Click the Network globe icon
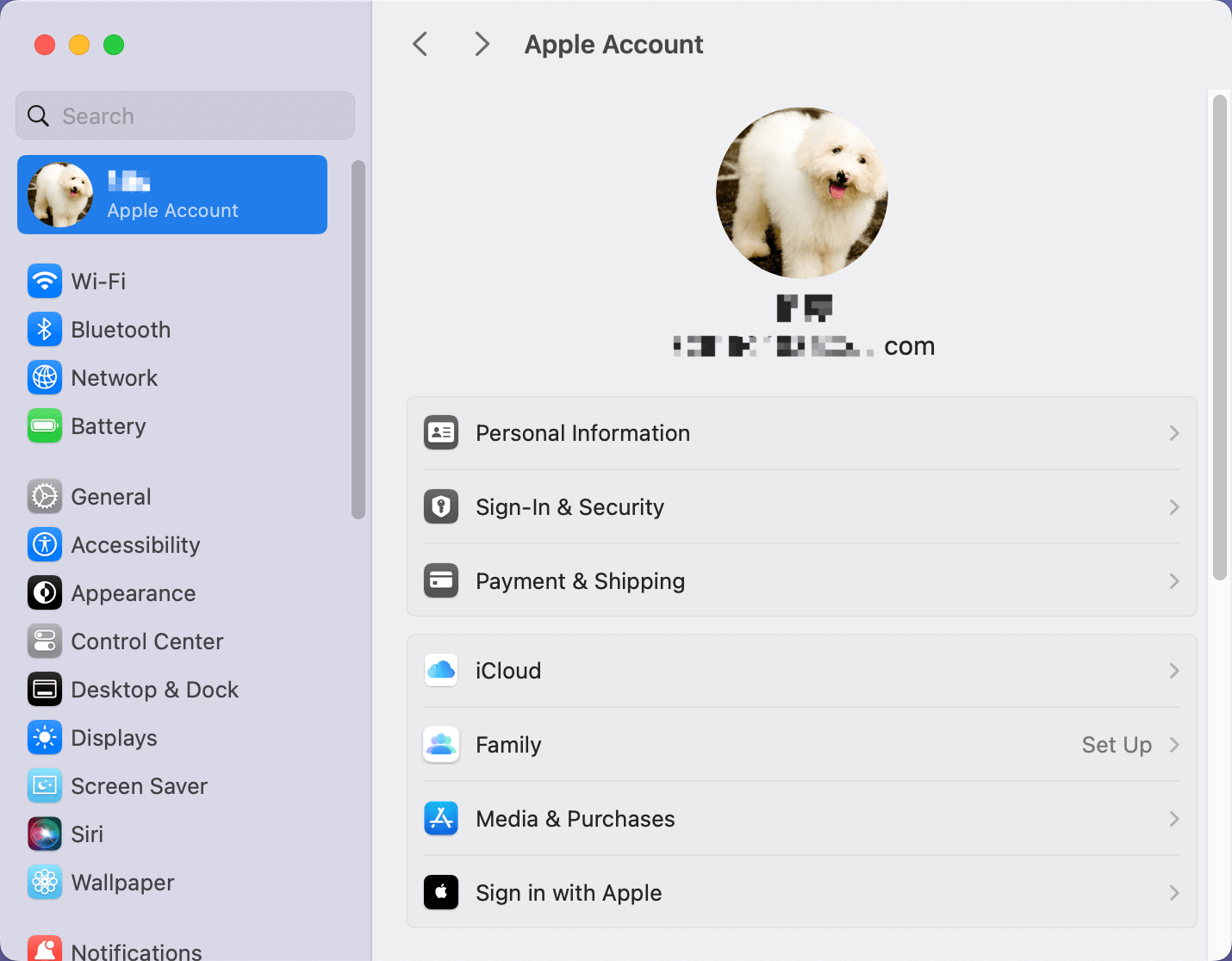Image resolution: width=1232 pixels, height=961 pixels. (45, 377)
